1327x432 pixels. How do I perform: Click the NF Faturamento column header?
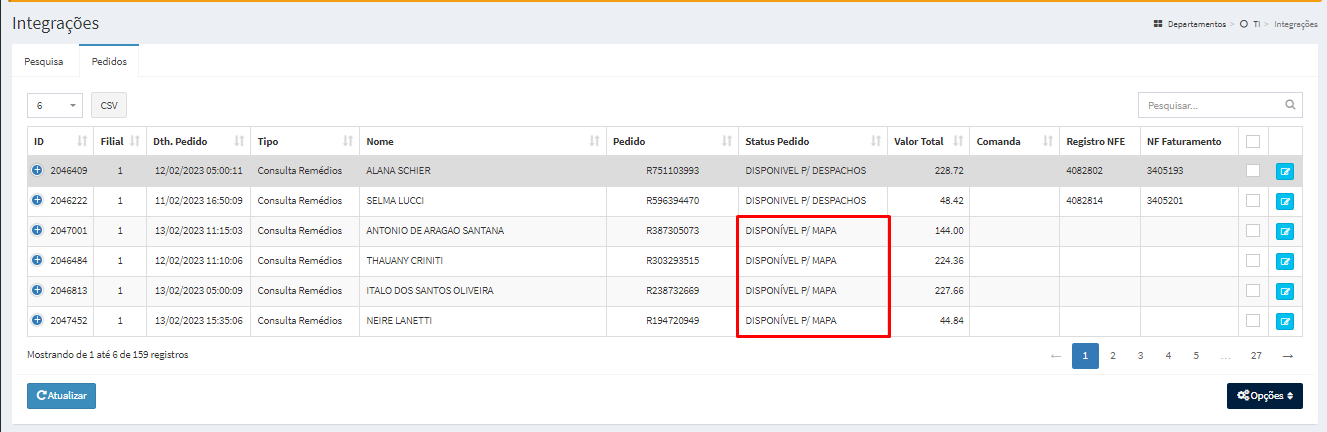[x=1189, y=142]
